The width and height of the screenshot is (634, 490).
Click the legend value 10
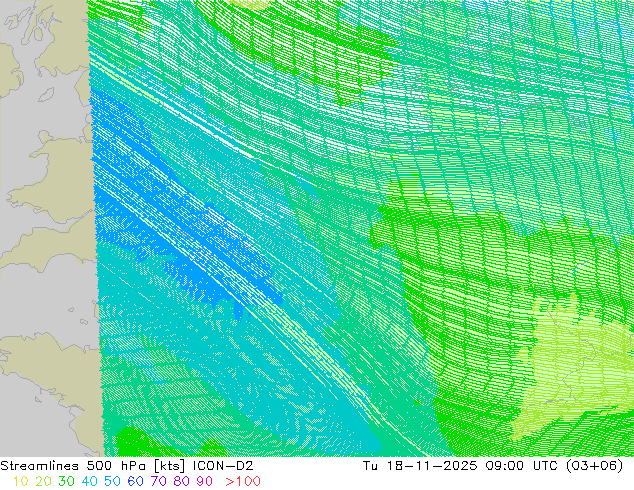(x=20, y=481)
